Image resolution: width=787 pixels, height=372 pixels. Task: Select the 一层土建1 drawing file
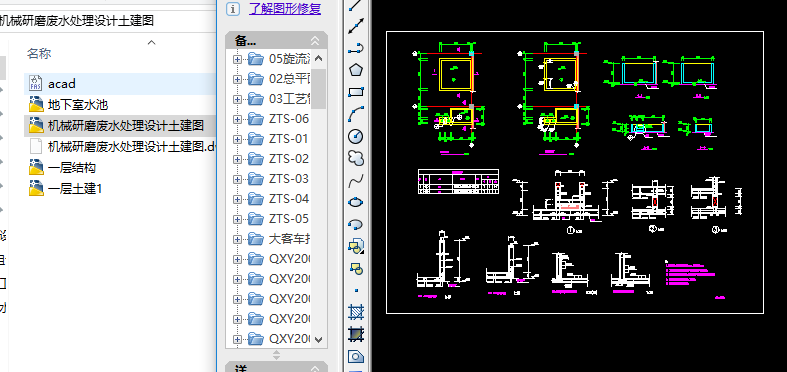tap(74, 189)
